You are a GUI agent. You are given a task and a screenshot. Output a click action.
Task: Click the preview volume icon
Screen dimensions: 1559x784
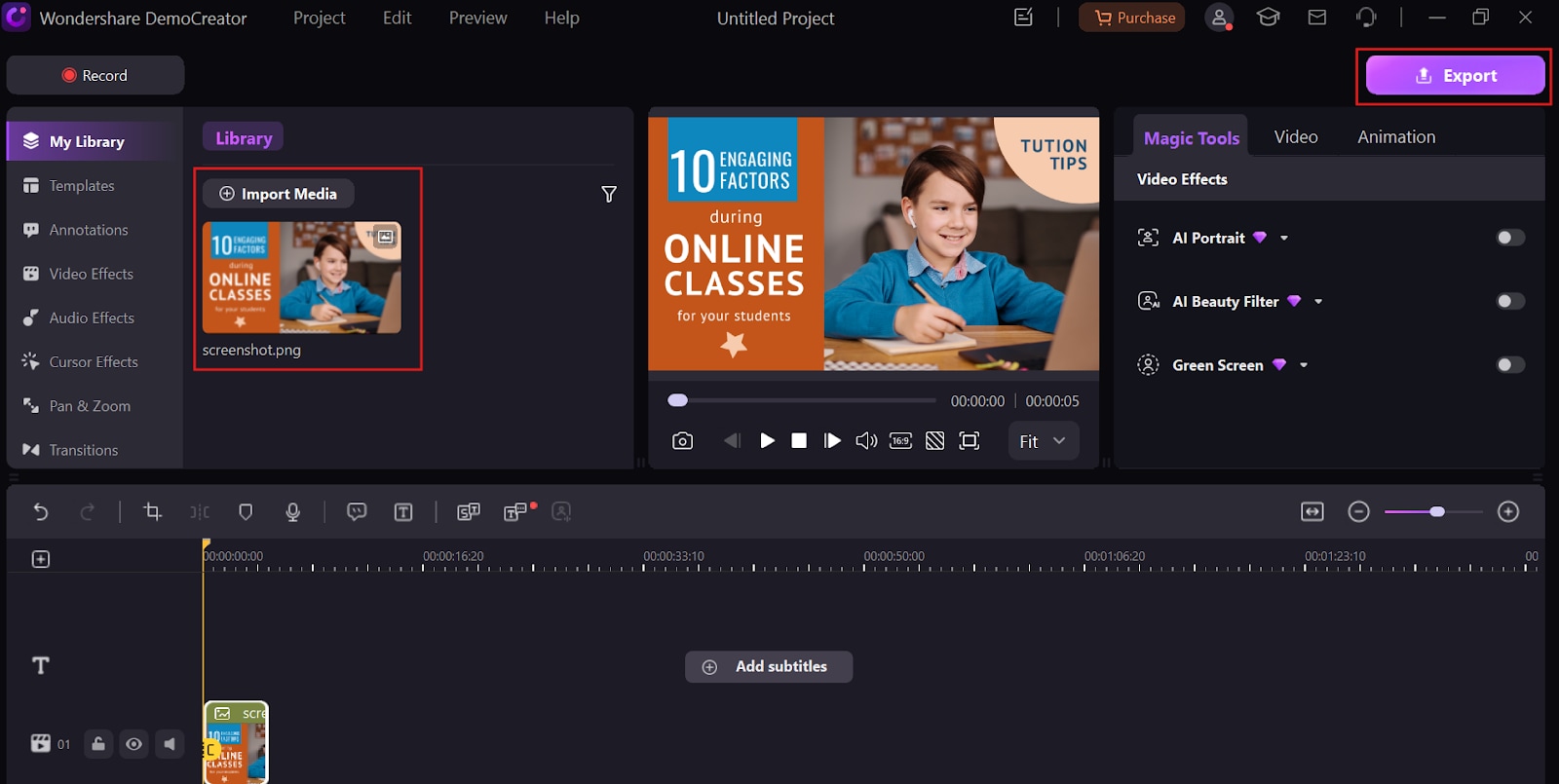coord(866,441)
